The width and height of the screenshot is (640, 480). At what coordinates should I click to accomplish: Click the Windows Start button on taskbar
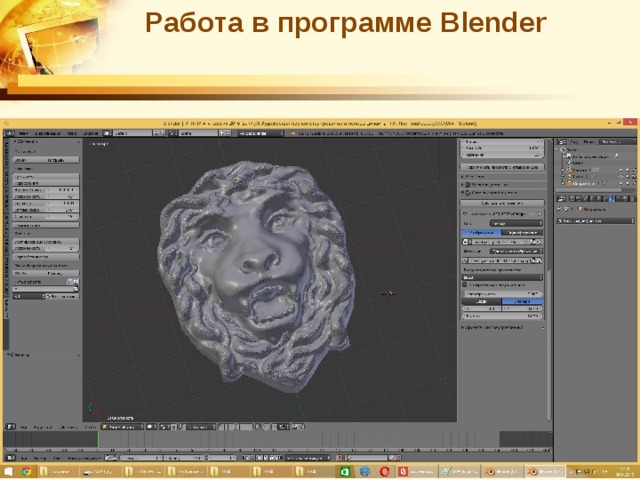9,472
